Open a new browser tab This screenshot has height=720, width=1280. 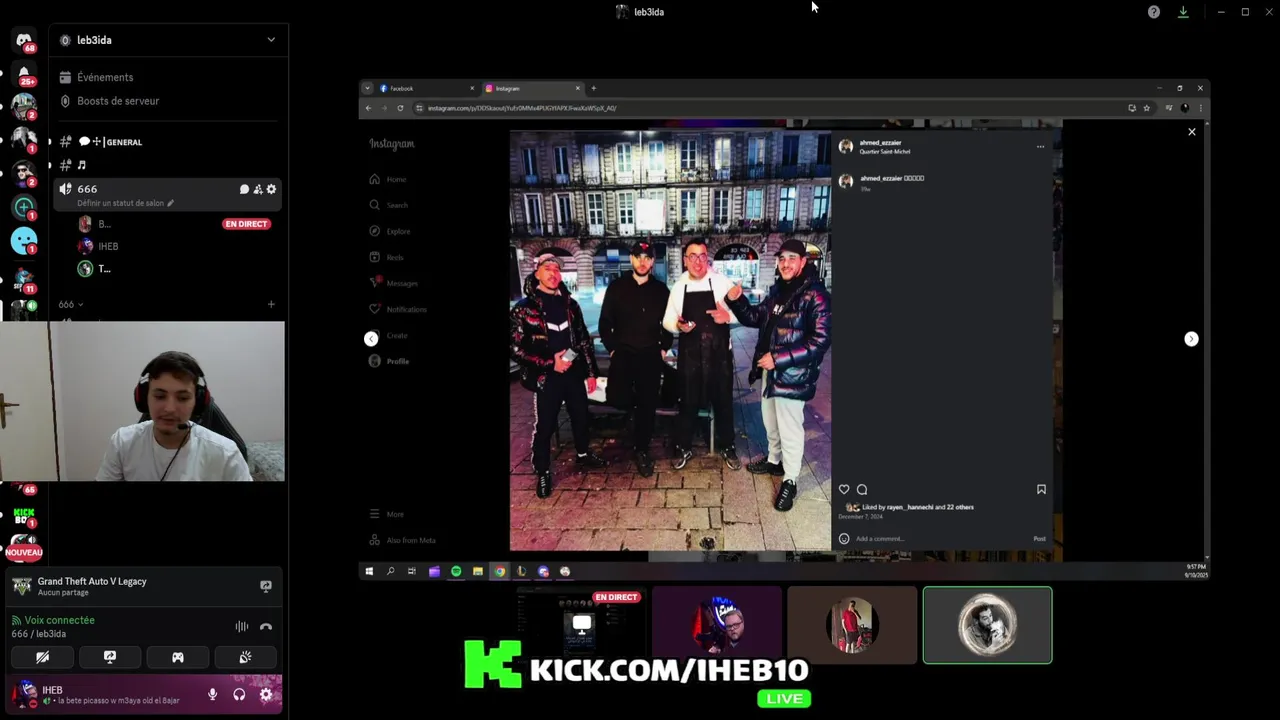[x=593, y=88]
